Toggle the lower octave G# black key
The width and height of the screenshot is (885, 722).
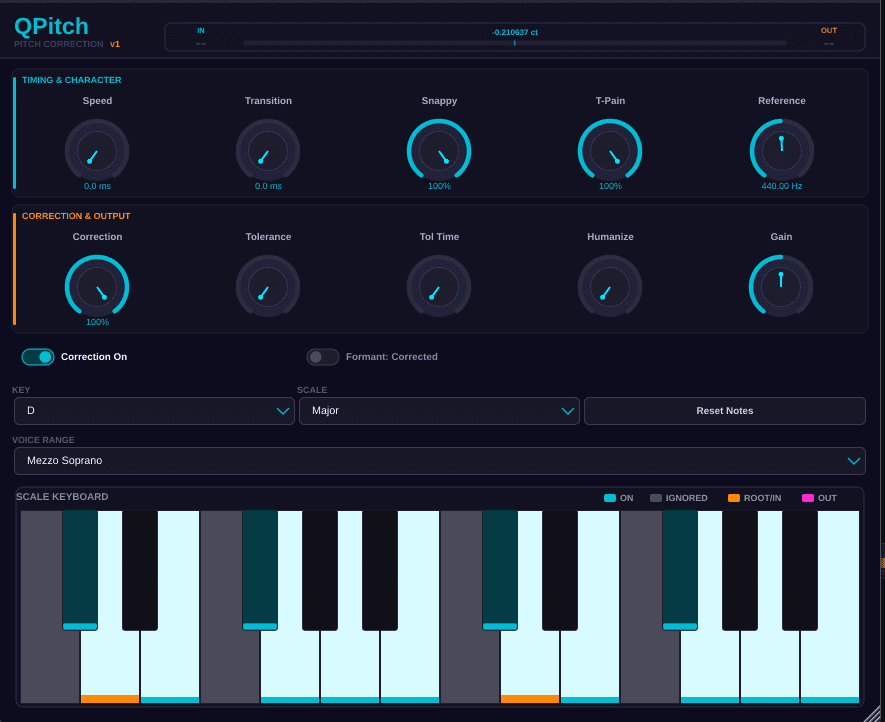coord(320,570)
